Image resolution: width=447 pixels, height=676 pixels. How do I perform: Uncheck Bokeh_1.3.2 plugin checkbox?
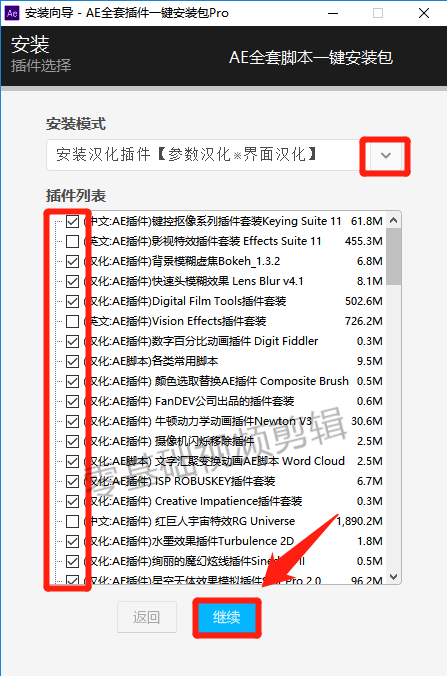(x=72, y=262)
